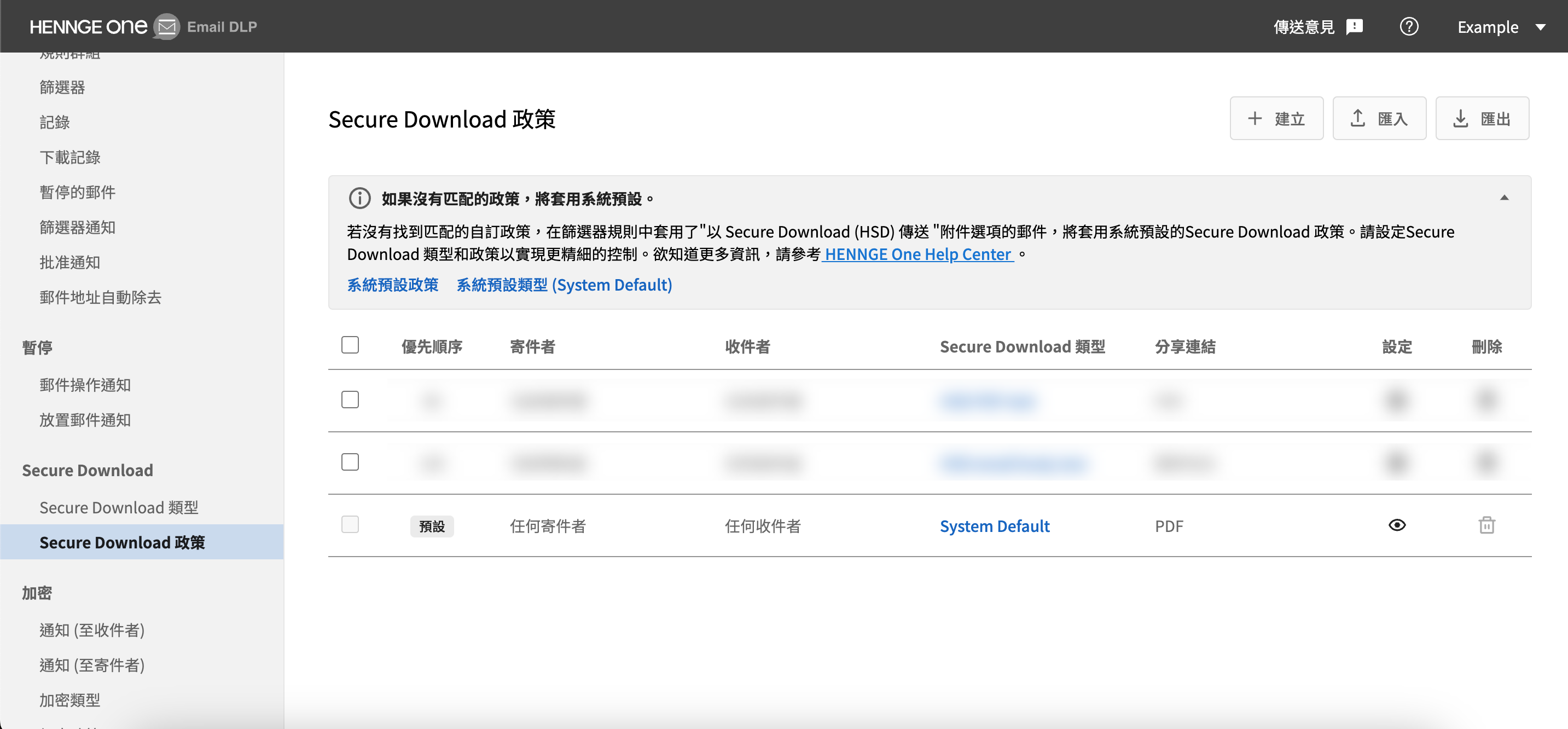Screen dimensions: 1568x729
Task: Click the 暫停 sidebar section heading
Action: tap(37, 347)
